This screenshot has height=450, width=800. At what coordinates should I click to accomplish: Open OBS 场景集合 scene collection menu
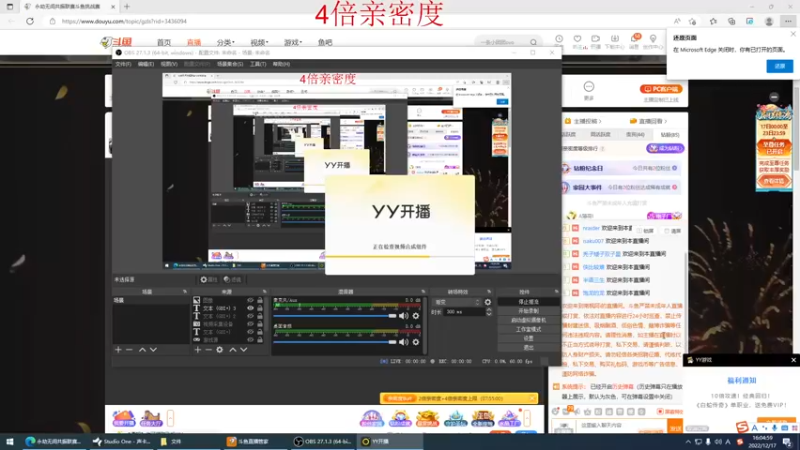coord(230,64)
